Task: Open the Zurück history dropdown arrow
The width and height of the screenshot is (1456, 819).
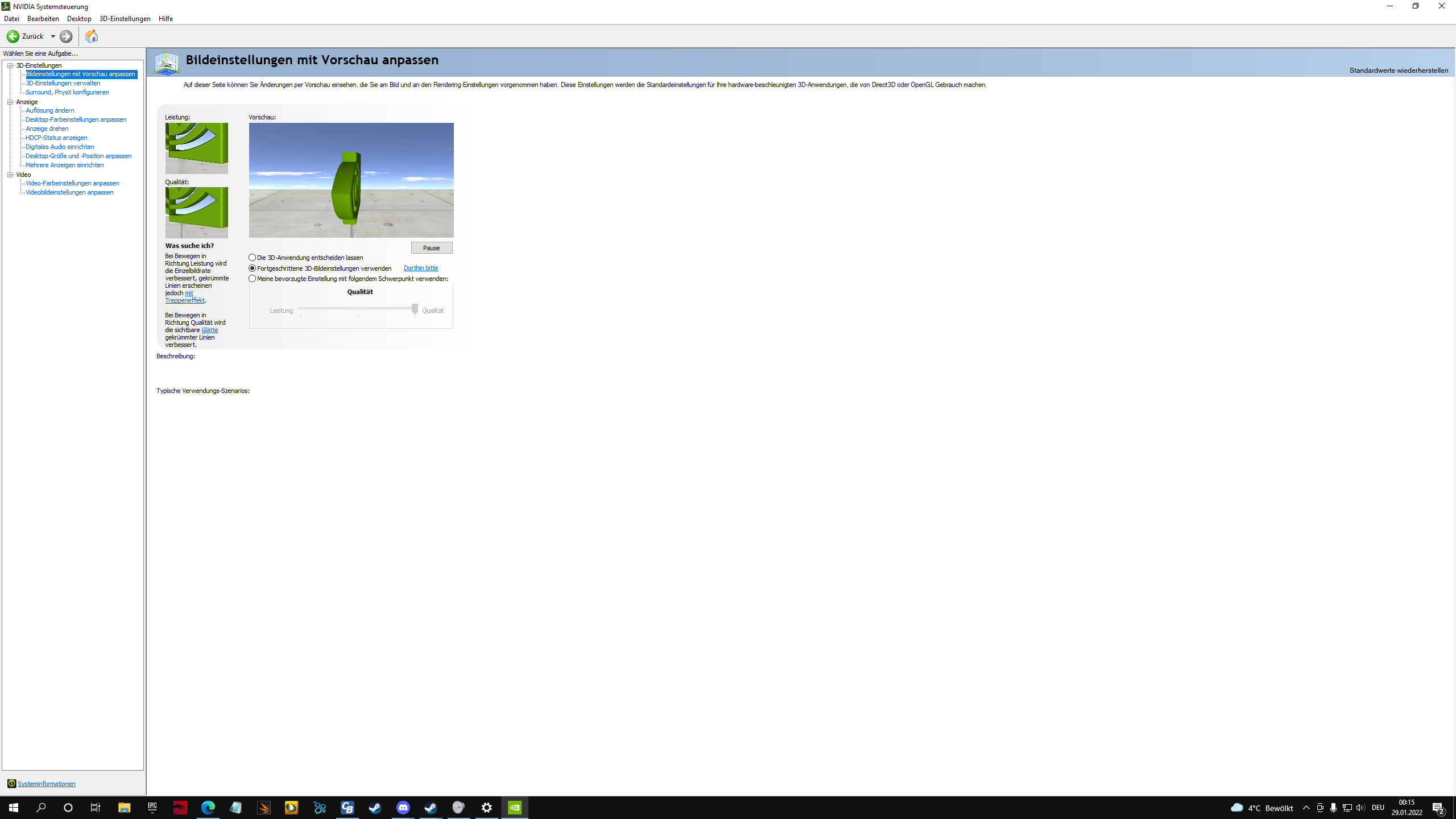Action: [53, 36]
